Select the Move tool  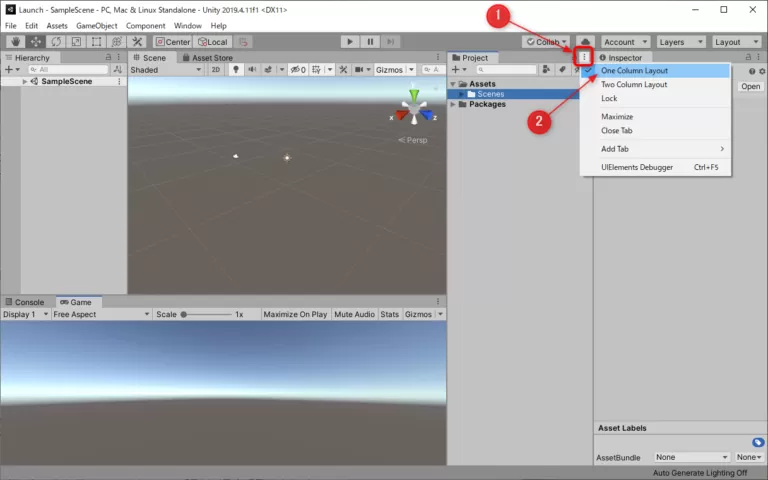coord(36,42)
